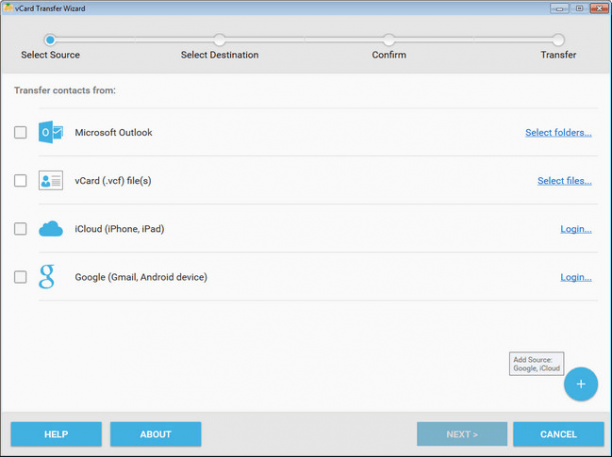This screenshot has width=612, height=457.
Task: Click the Select Destination step circle
Action: click(x=219, y=39)
